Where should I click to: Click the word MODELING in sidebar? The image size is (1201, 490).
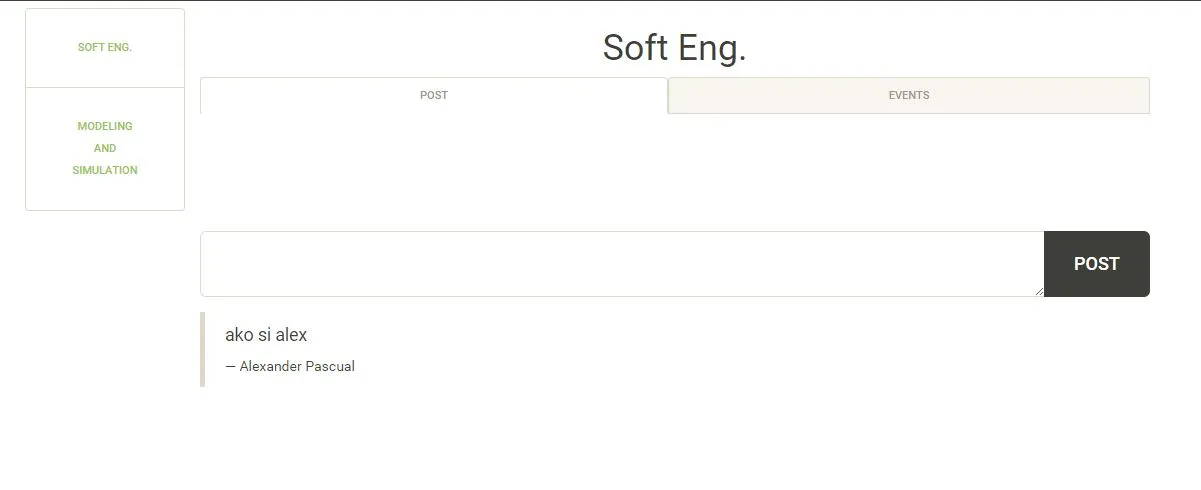pyautogui.click(x=105, y=126)
